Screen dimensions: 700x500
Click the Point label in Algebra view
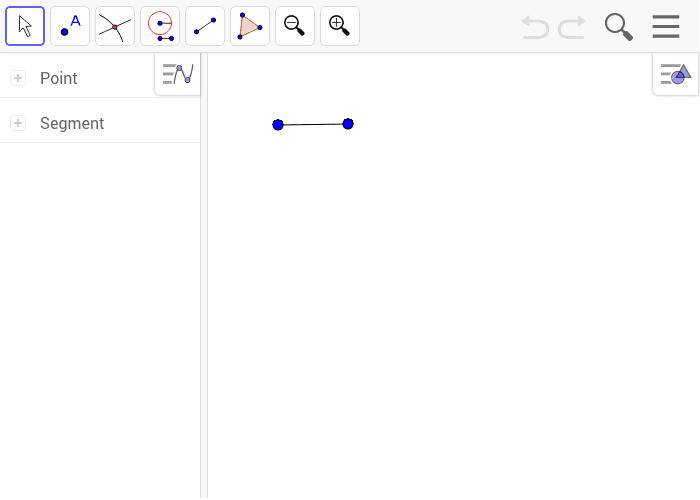click(58, 78)
